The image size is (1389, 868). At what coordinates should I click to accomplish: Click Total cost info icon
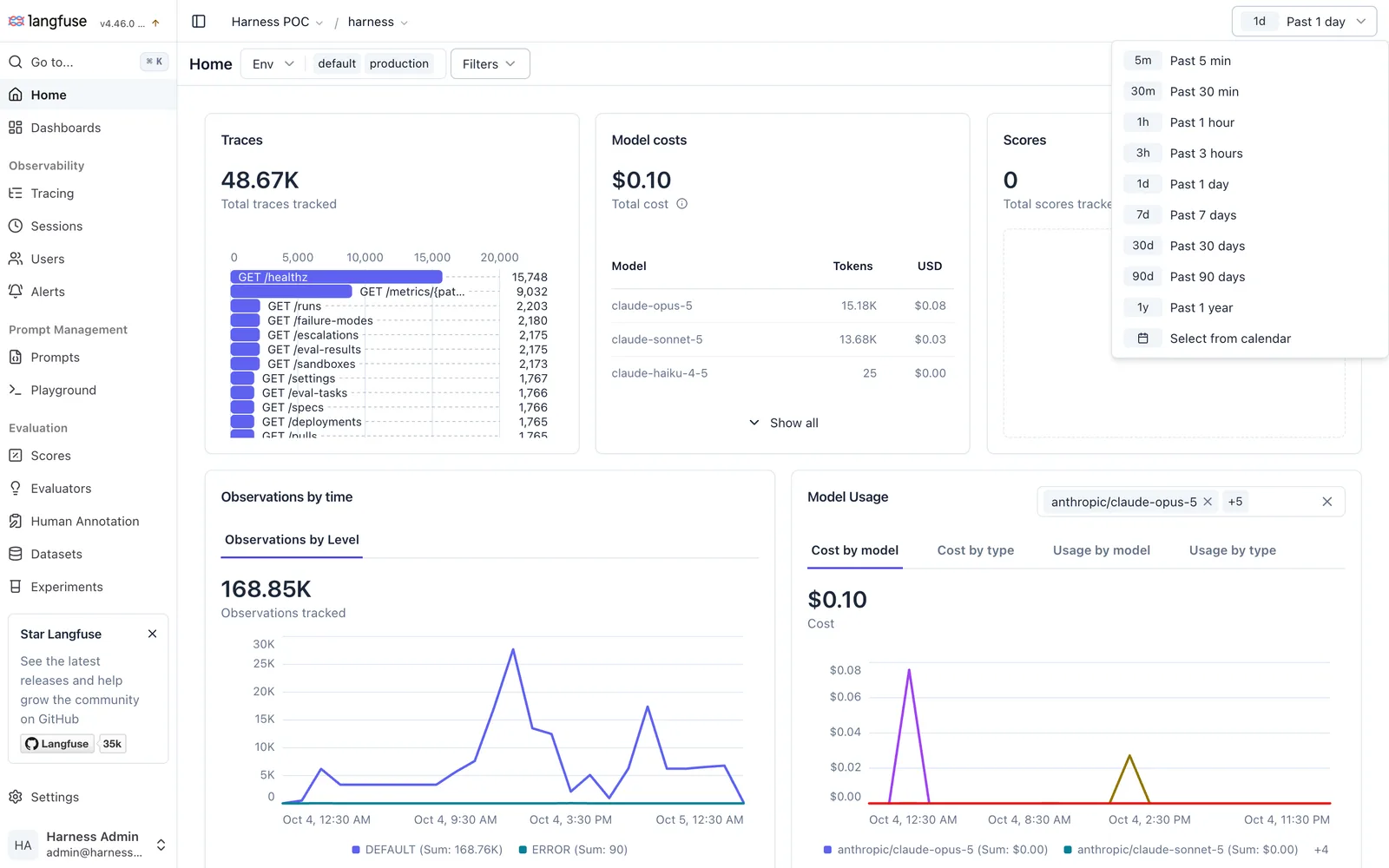tap(682, 204)
